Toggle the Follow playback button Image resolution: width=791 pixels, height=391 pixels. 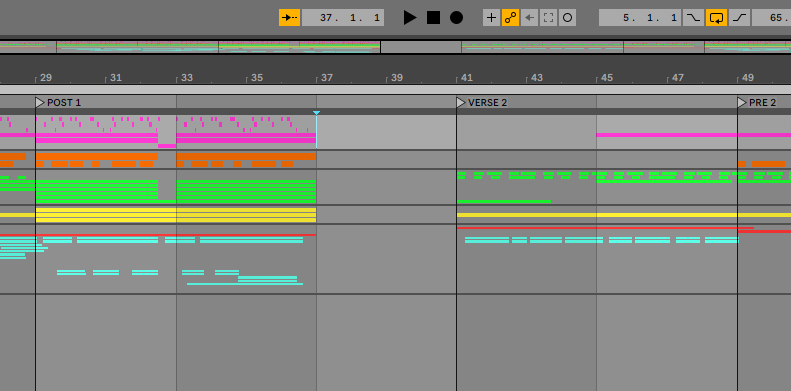[x=289, y=18]
